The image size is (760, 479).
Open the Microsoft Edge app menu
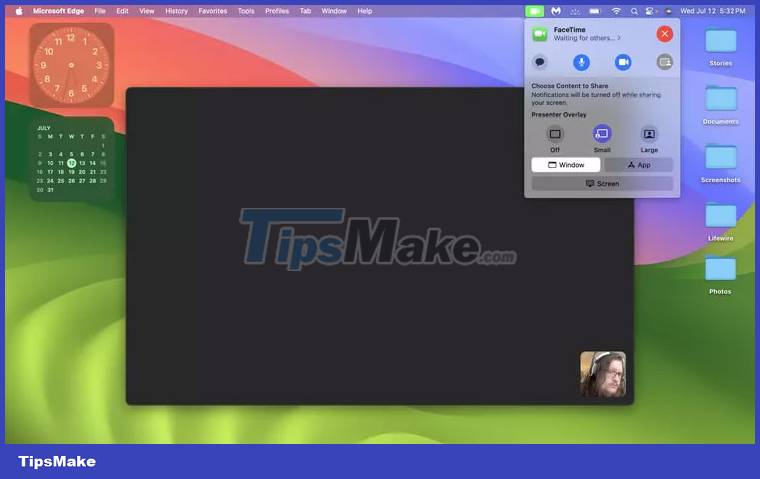coord(58,11)
